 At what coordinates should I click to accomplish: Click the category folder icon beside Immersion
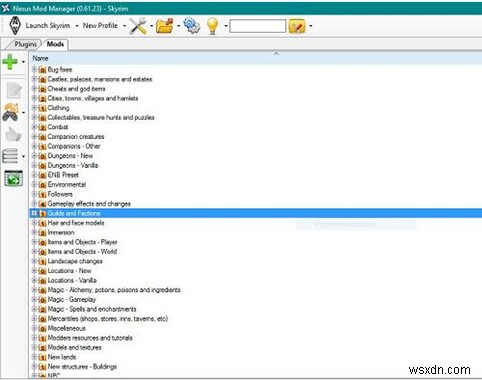click(x=42, y=233)
